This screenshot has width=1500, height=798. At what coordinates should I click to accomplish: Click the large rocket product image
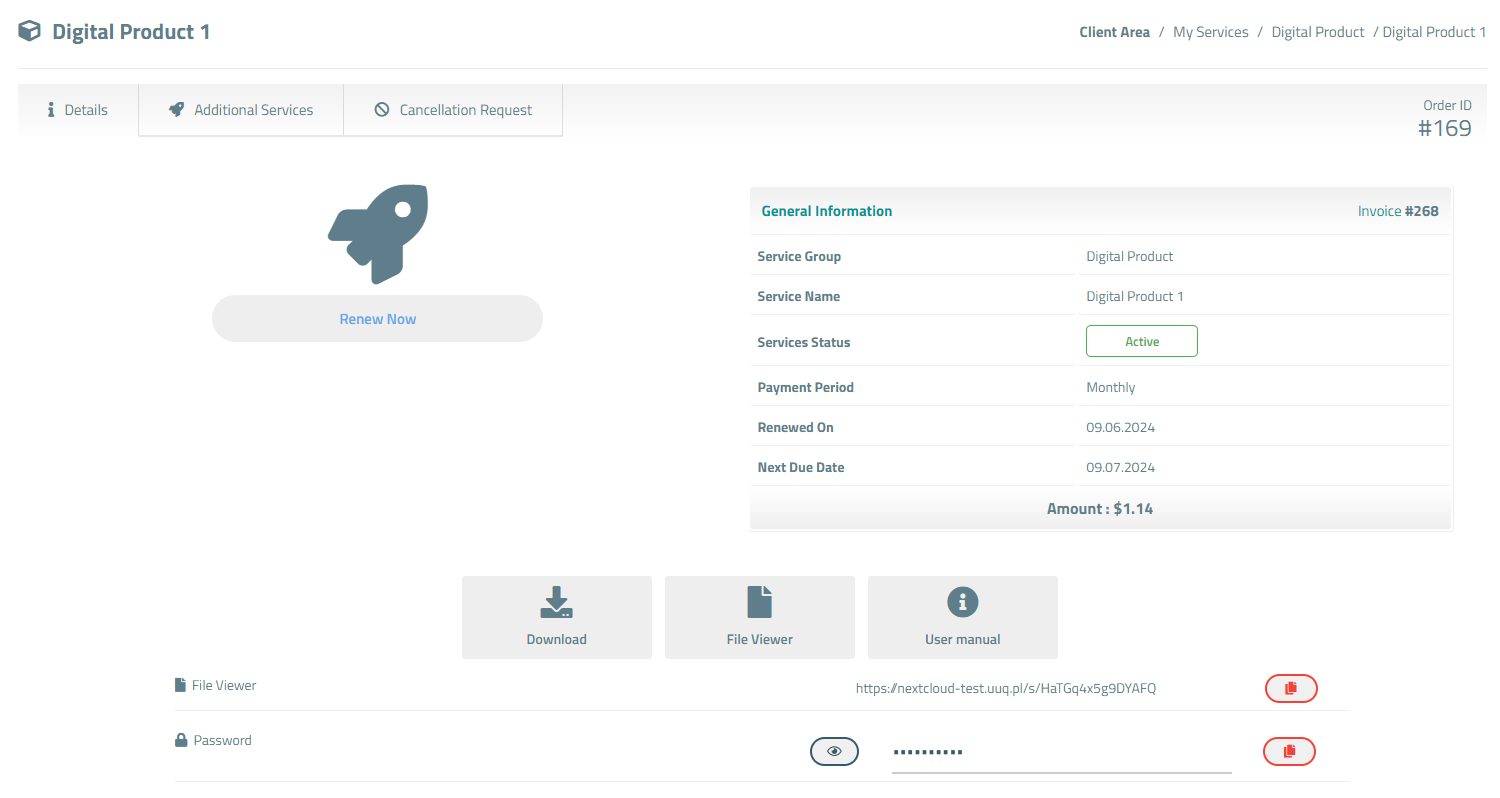(377, 233)
